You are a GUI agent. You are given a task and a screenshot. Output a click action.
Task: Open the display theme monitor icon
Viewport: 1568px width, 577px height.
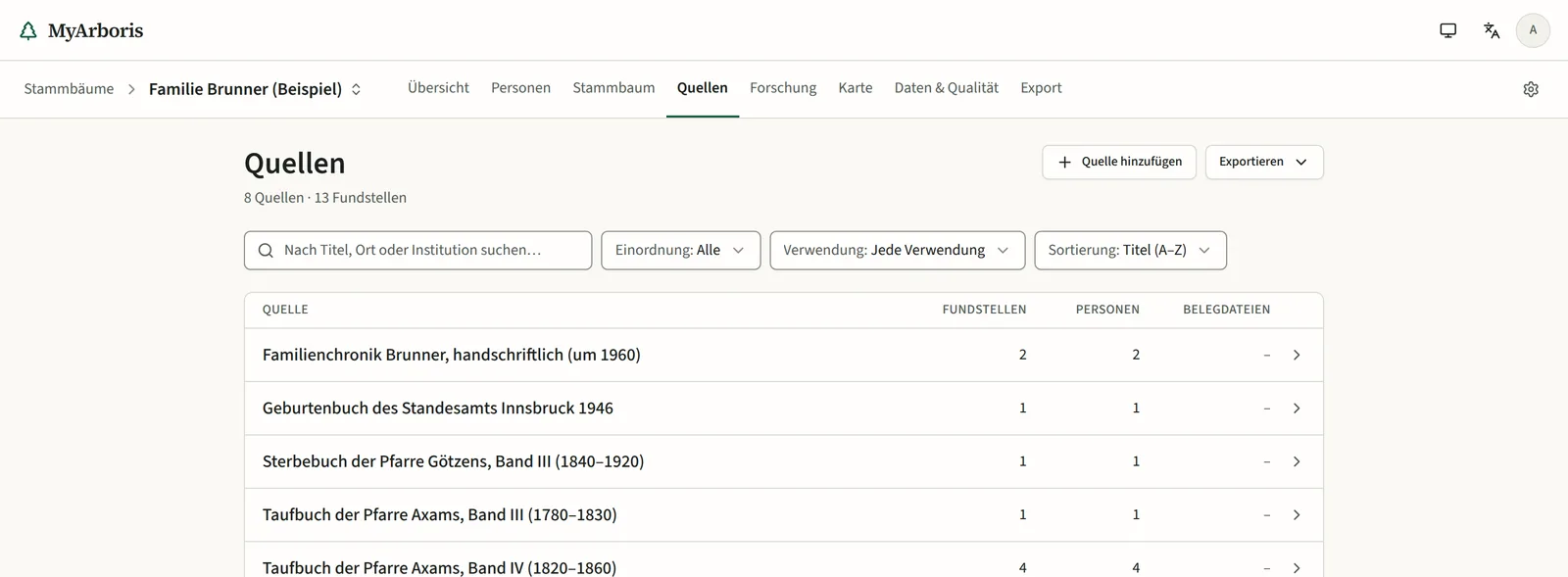[1447, 30]
